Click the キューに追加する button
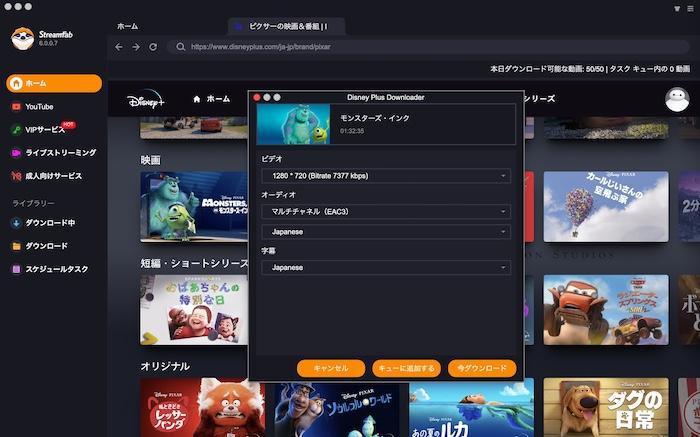Screen dimensions: 700x437 click(406, 368)
